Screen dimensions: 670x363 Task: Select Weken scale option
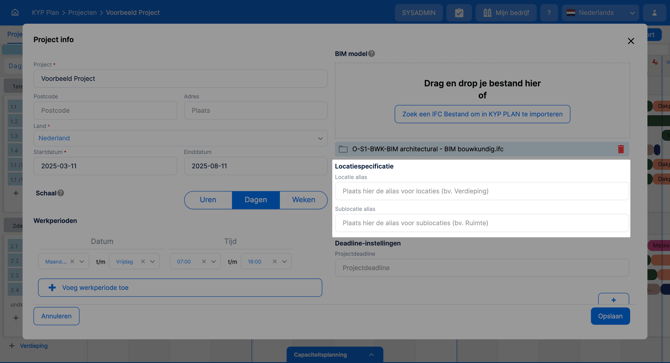point(303,200)
